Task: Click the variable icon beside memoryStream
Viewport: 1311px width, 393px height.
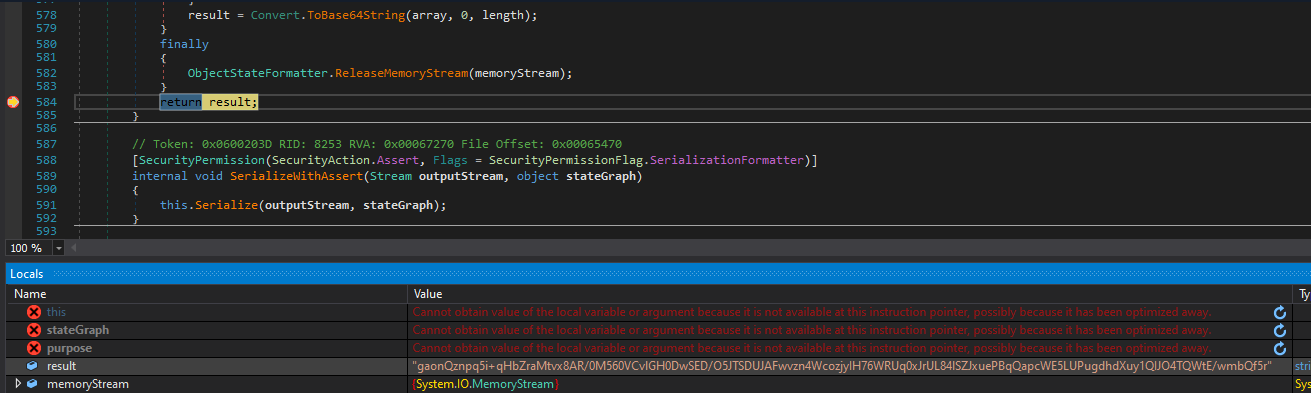Action: pyautogui.click(x=33, y=384)
